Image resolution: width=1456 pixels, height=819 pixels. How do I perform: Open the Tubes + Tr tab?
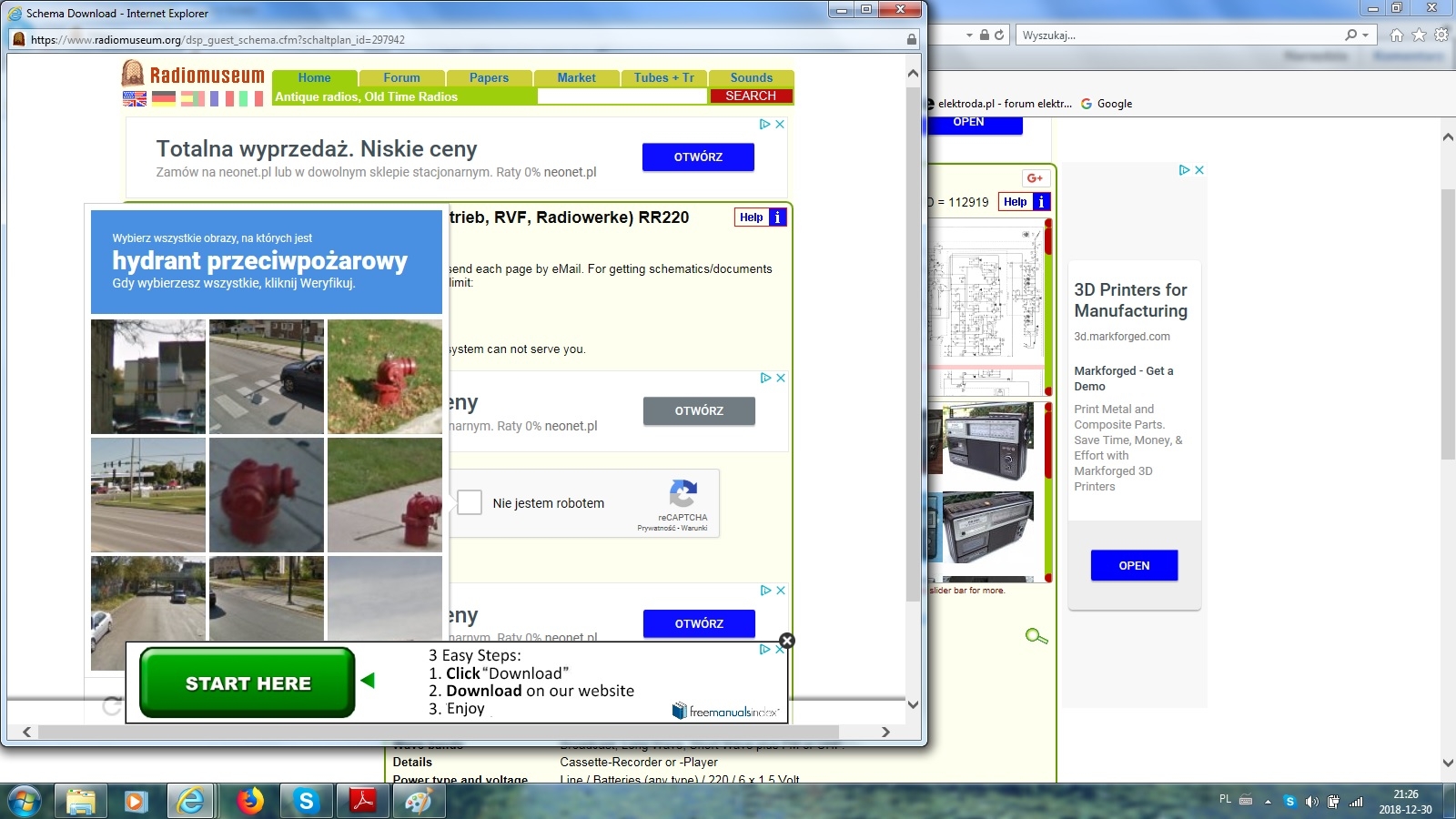click(x=663, y=78)
